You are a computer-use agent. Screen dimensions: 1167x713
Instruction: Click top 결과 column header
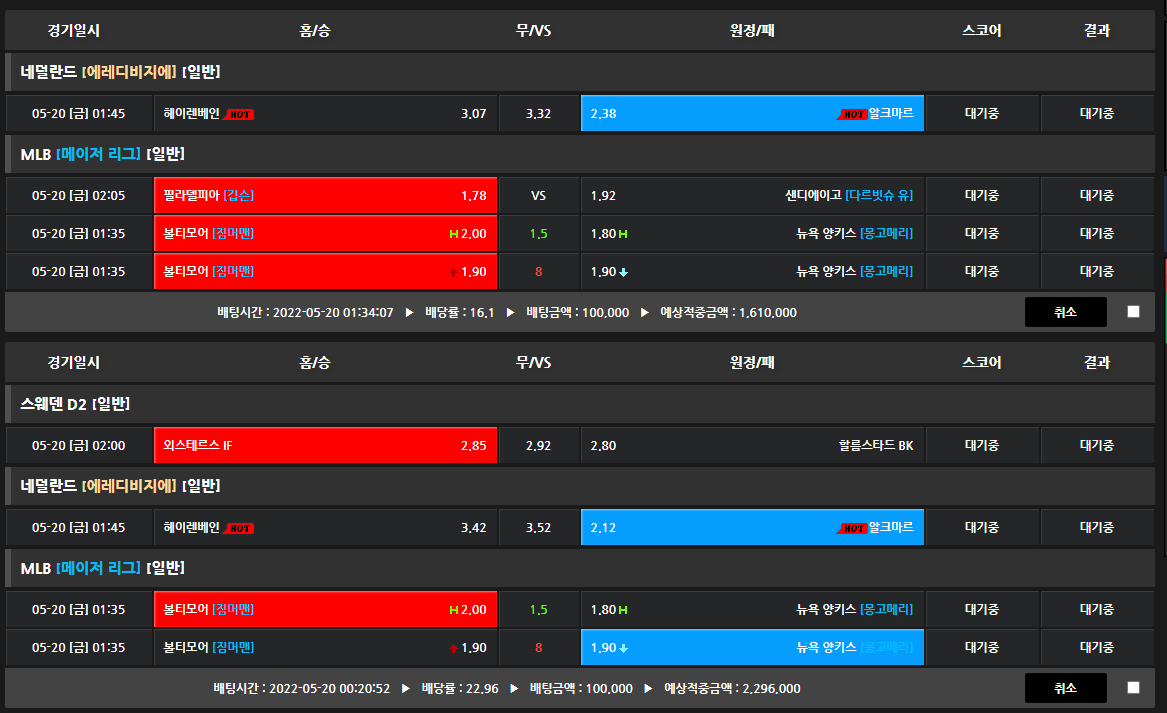click(1097, 30)
